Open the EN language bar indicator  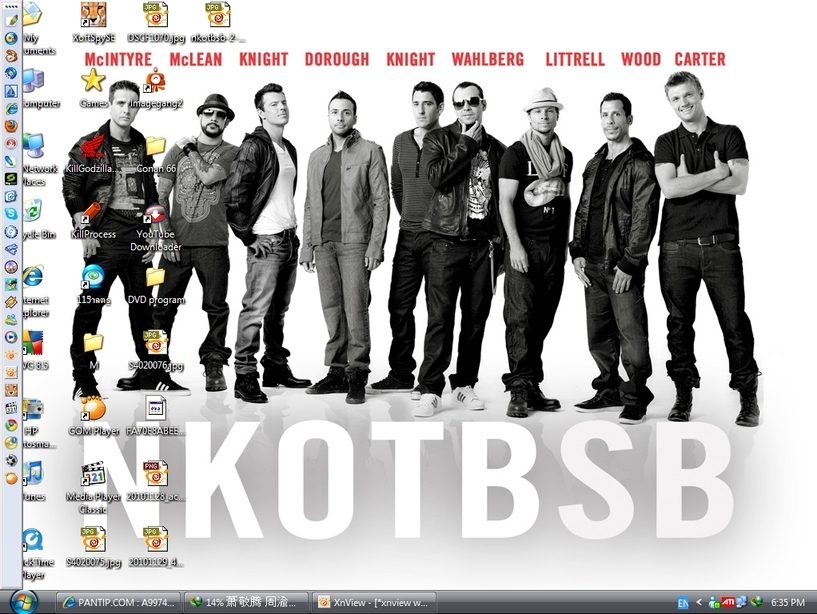coord(683,603)
